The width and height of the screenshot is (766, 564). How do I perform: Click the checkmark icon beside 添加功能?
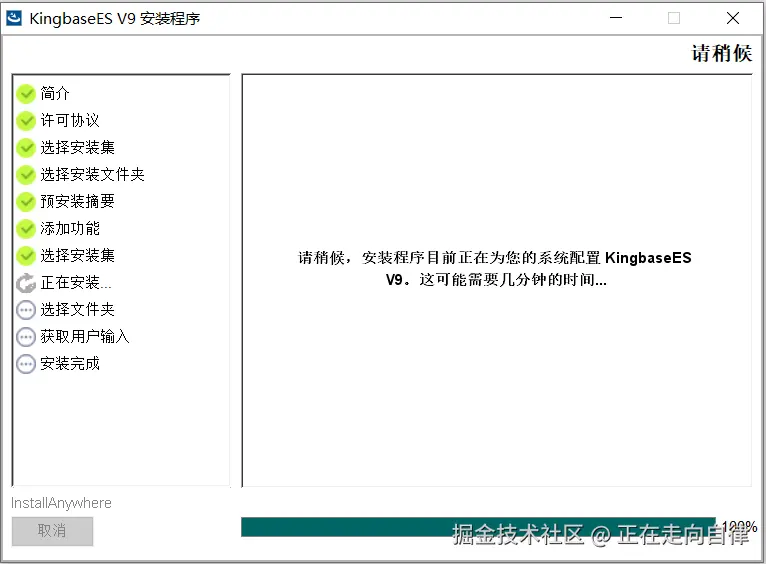click(x=26, y=229)
